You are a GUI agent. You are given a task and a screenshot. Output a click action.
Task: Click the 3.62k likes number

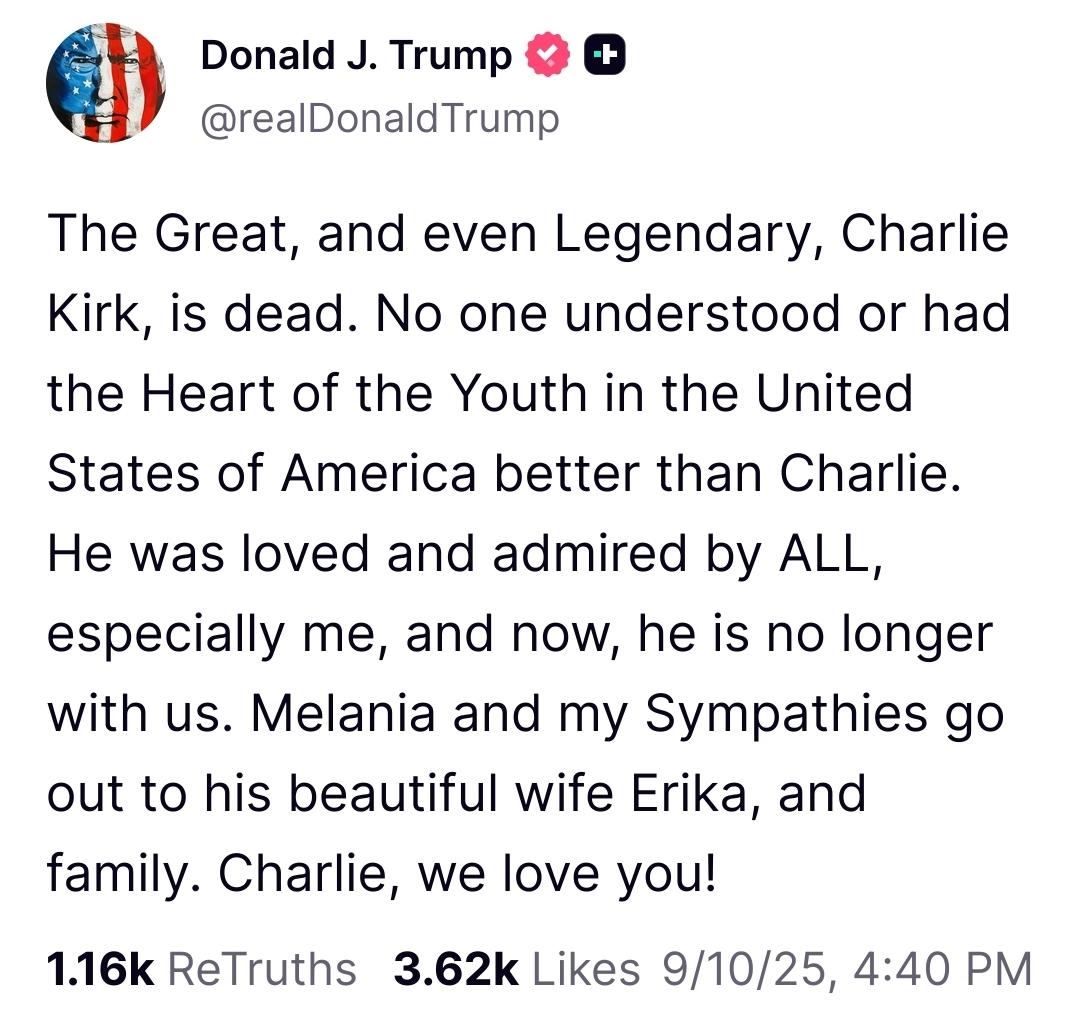pyautogui.click(x=457, y=968)
